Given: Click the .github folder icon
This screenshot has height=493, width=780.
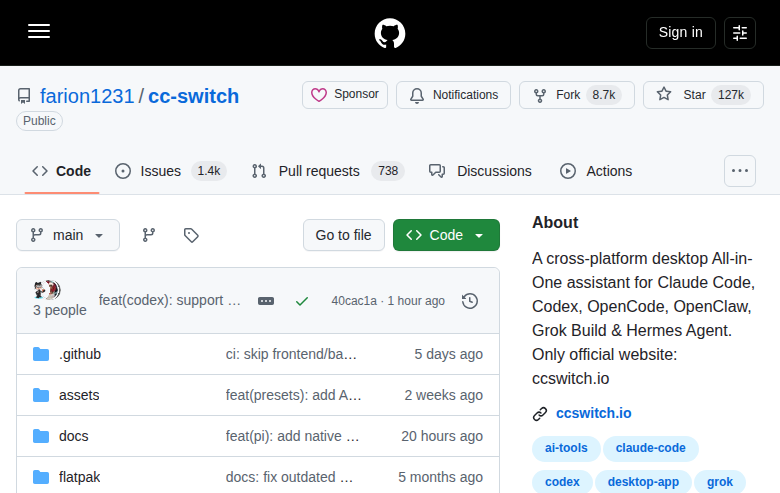Looking at the screenshot, I should point(41,354).
